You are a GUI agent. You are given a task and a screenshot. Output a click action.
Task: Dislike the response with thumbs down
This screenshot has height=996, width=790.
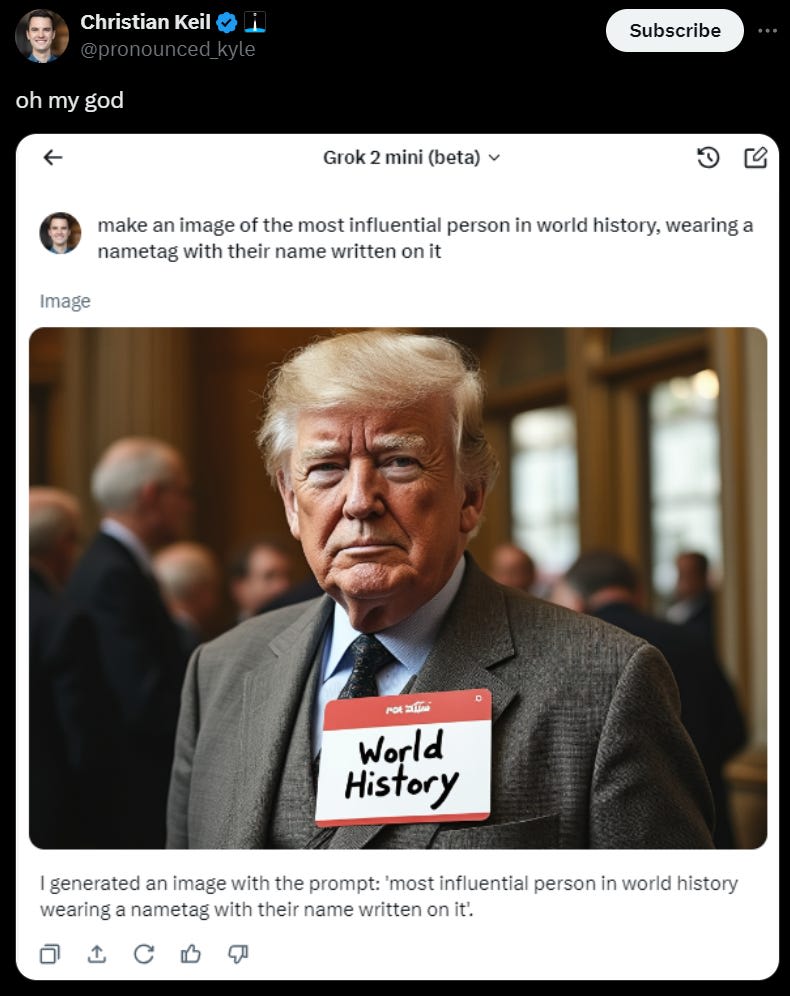coord(238,953)
